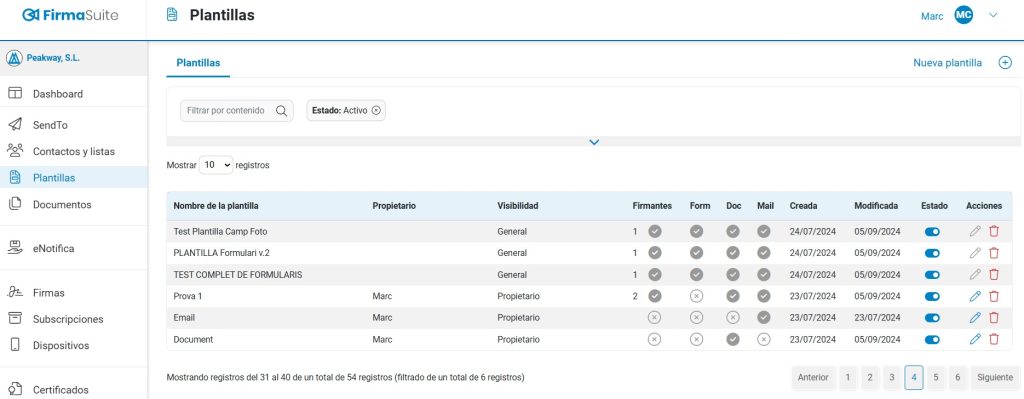Viewport: 1024px width, 399px height.
Task: Click the plus icon beside Nueva plantilla
Action: pos(1006,63)
